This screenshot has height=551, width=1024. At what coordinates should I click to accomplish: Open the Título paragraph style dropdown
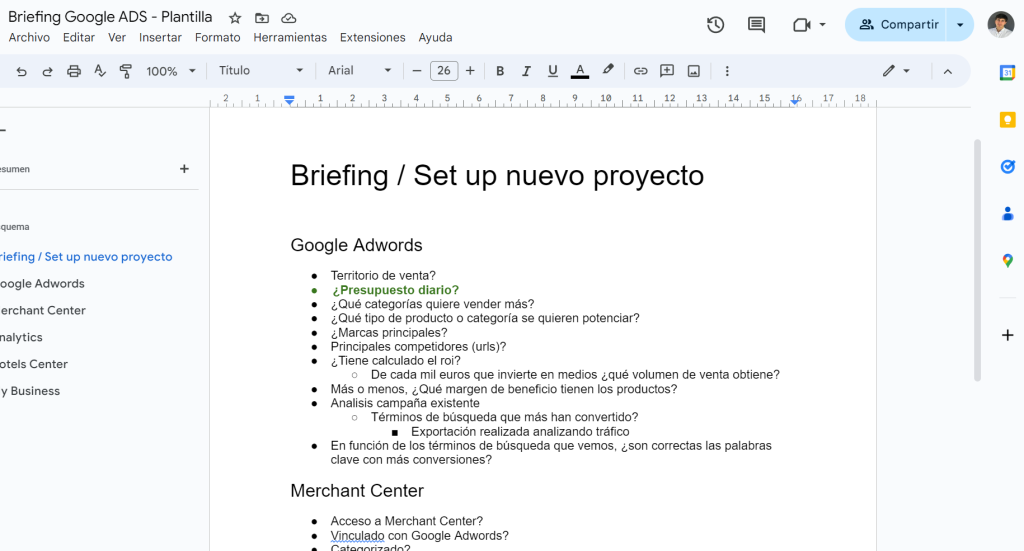tap(261, 71)
